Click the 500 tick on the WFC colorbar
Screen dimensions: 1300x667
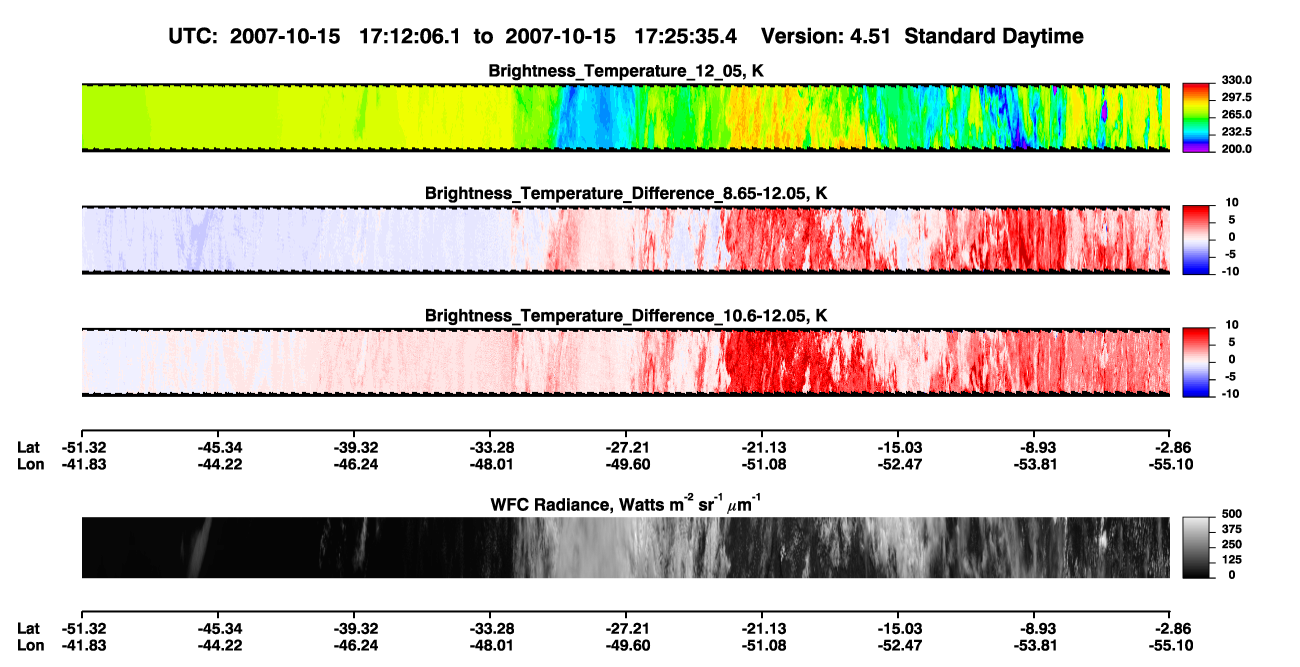(x=1230, y=514)
